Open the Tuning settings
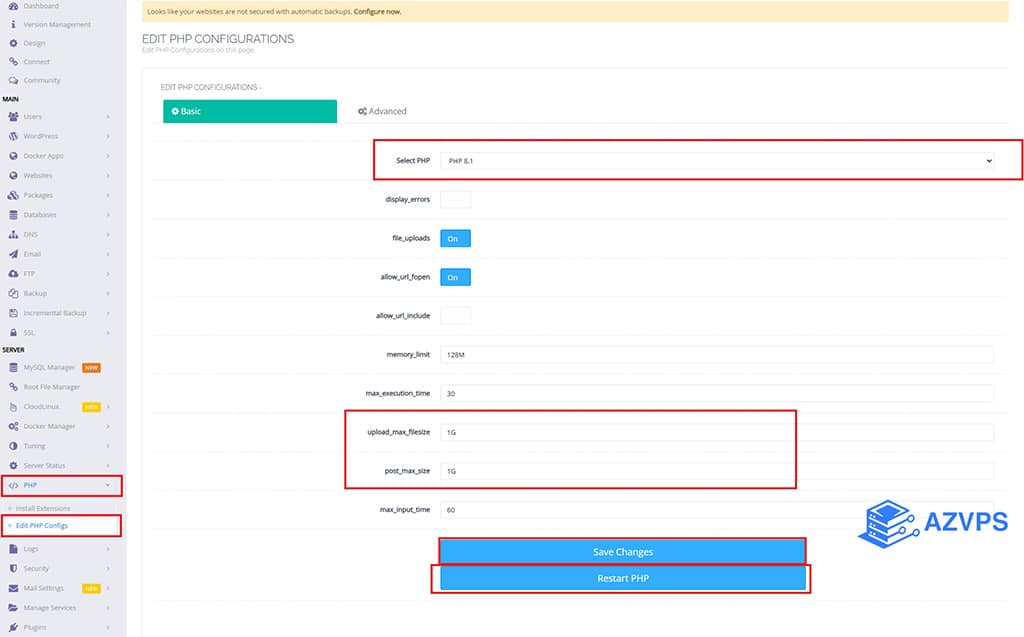The width and height of the screenshot is (1024, 637). [35, 447]
